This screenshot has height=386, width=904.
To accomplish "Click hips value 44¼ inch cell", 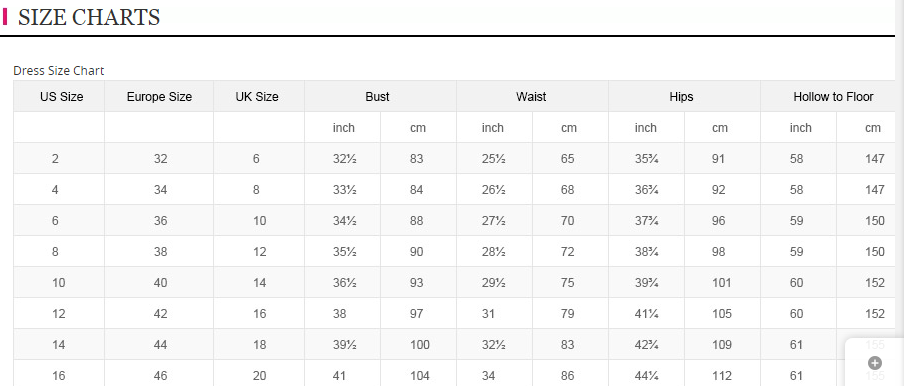I will tap(646, 376).
